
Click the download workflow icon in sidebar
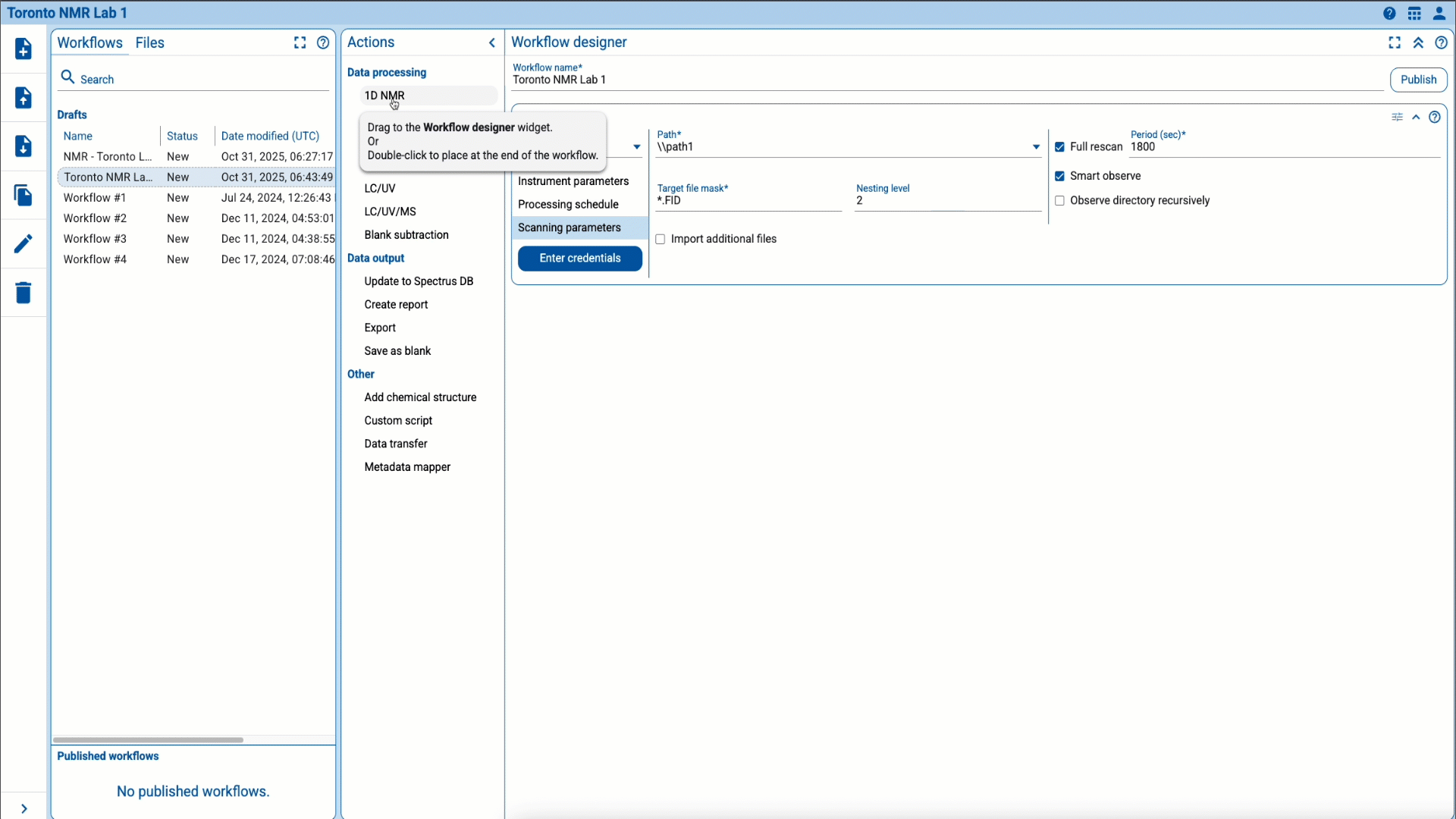click(x=24, y=146)
